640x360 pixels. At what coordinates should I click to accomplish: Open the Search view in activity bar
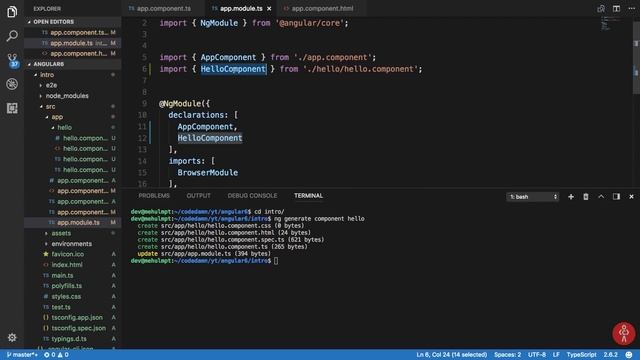12,36
